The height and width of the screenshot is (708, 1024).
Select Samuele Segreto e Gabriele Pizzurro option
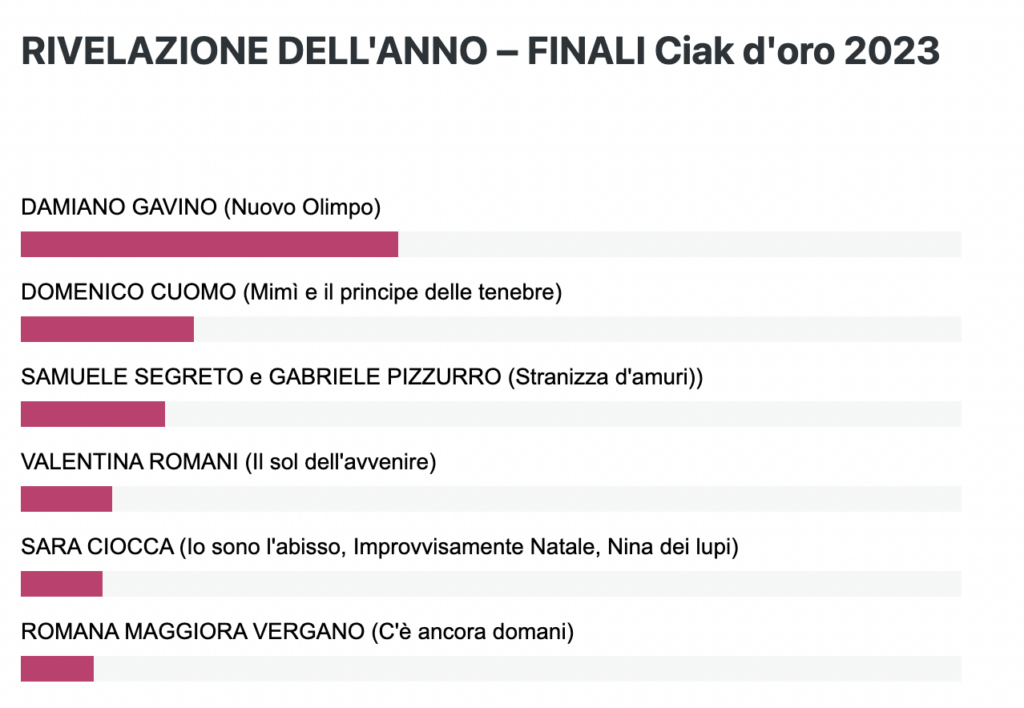click(x=362, y=377)
